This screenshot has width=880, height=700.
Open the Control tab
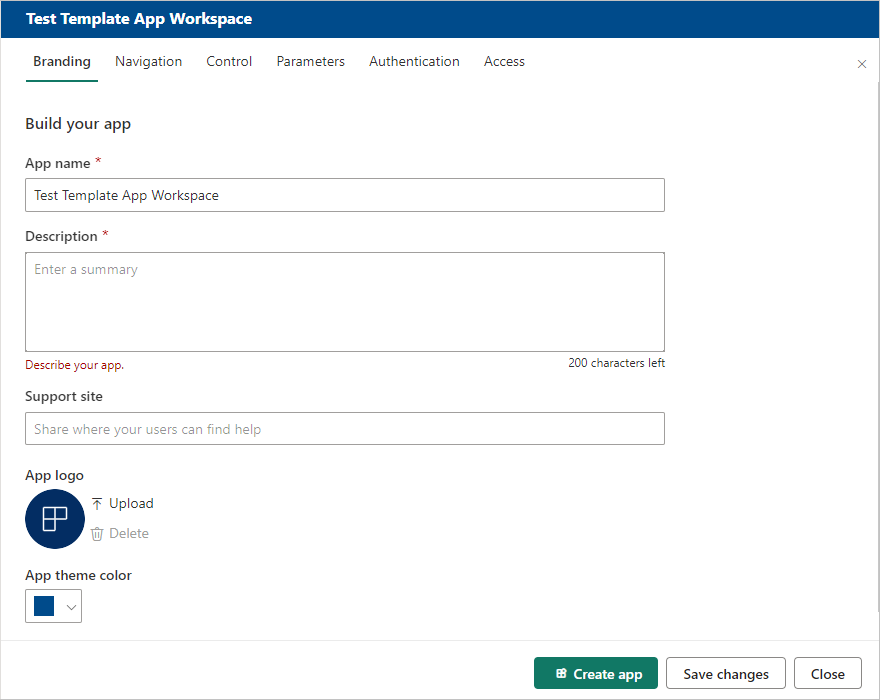pyautogui.click(x=229, y=62)
